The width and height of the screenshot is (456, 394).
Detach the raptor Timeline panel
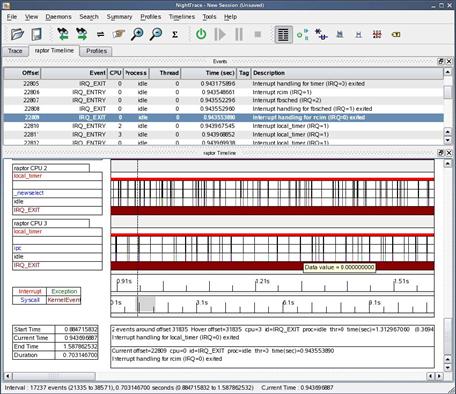coord(441,153)
